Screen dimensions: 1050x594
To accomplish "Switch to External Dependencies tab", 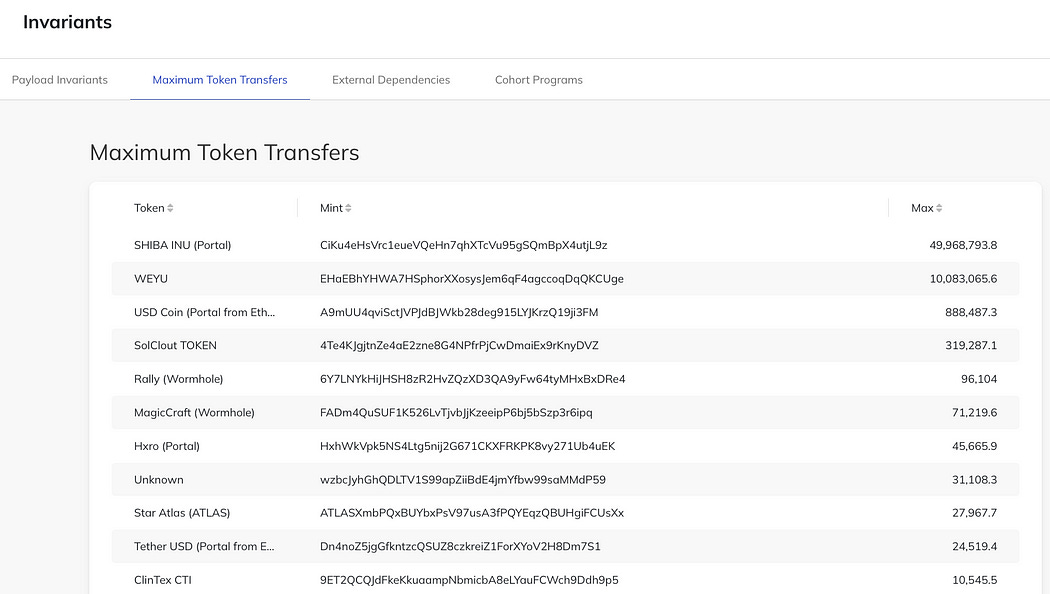I will pyautogui.click(x=391, y=80).
